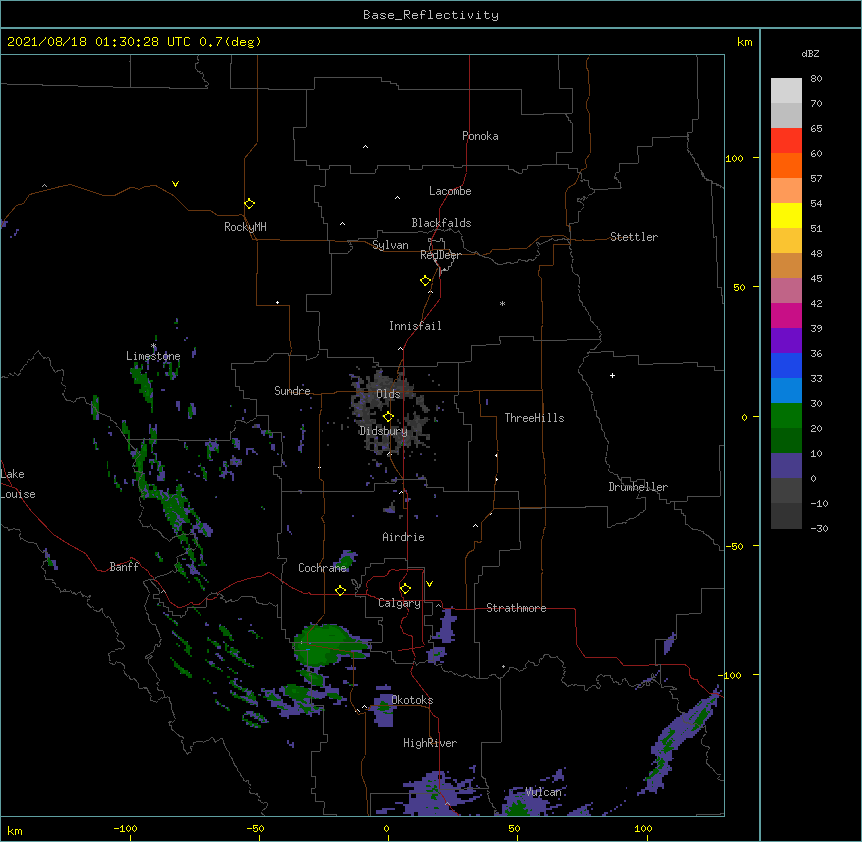
Task: Select the Didsbury city label
Action: click(383, 431)
